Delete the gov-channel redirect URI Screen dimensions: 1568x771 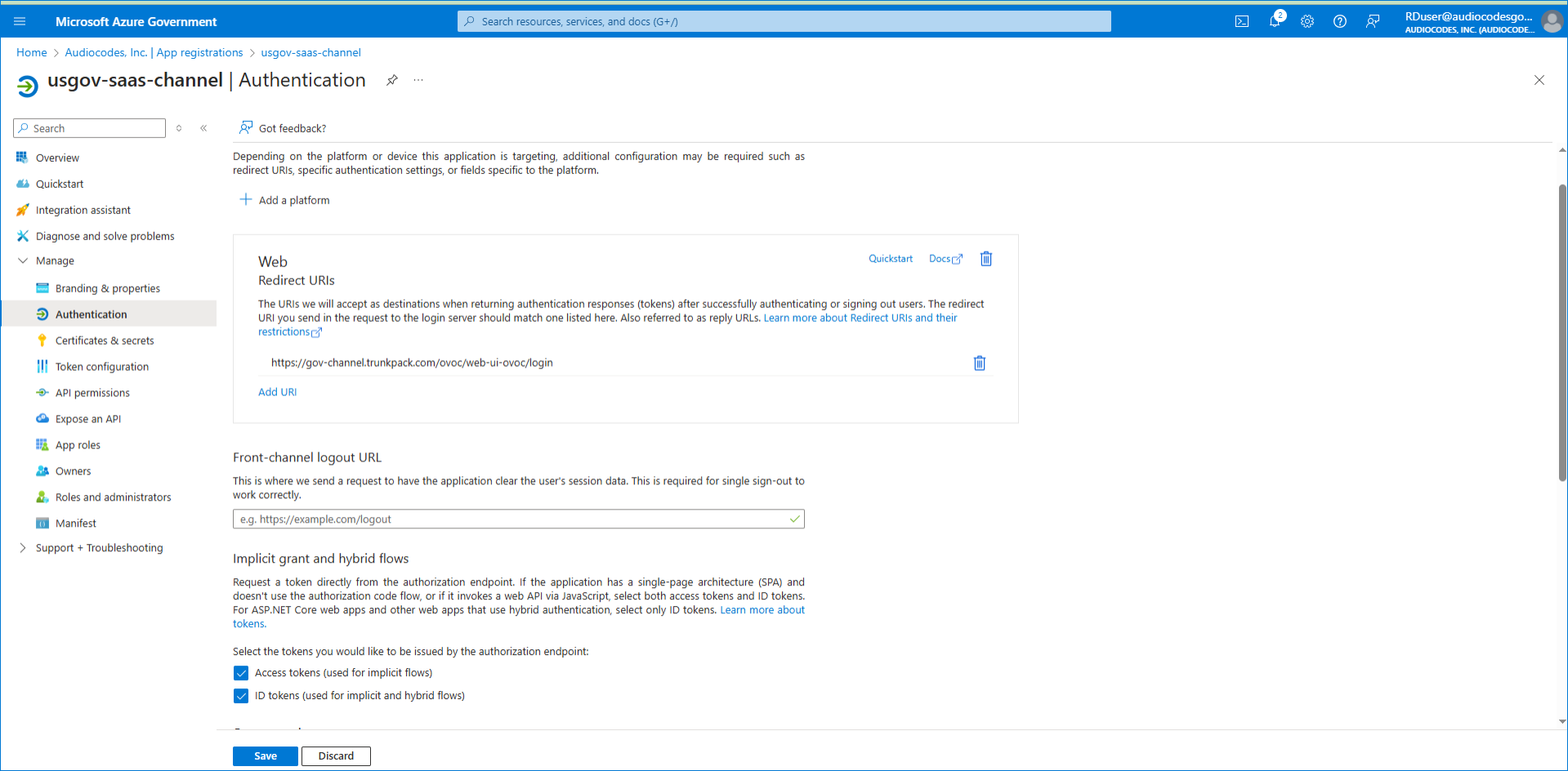point(979,363)
